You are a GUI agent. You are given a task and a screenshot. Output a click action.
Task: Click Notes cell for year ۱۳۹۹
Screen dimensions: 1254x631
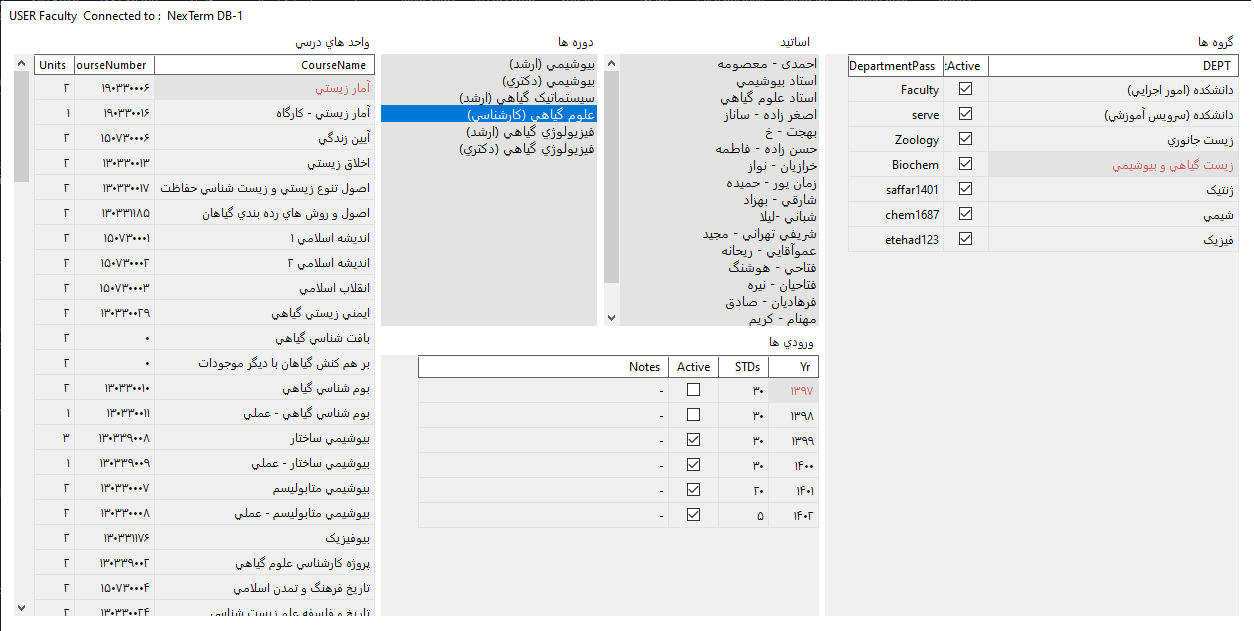(x=542, y=440)
